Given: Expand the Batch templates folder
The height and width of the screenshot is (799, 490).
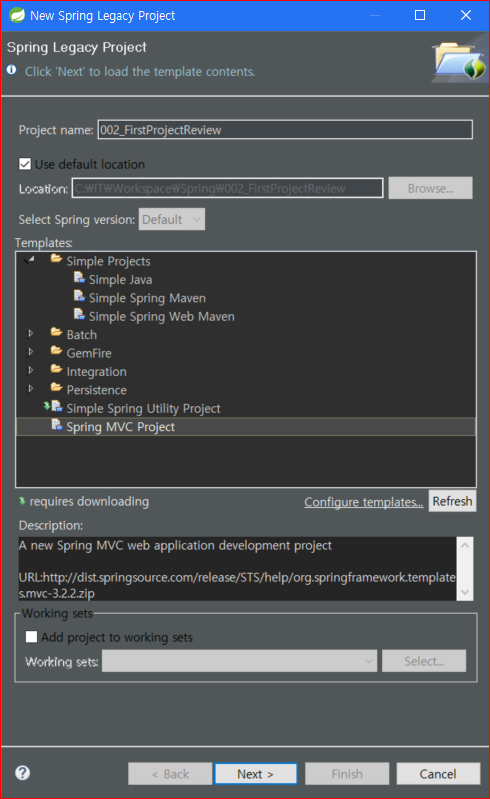Looking at the screenshot, I should (x=31, y=334).
